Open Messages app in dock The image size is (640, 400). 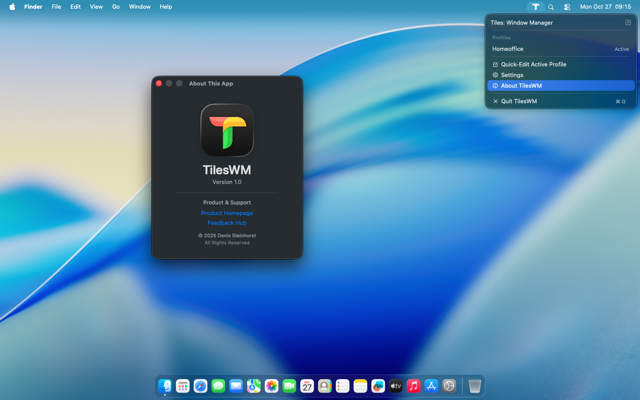[x=218, y=386]
